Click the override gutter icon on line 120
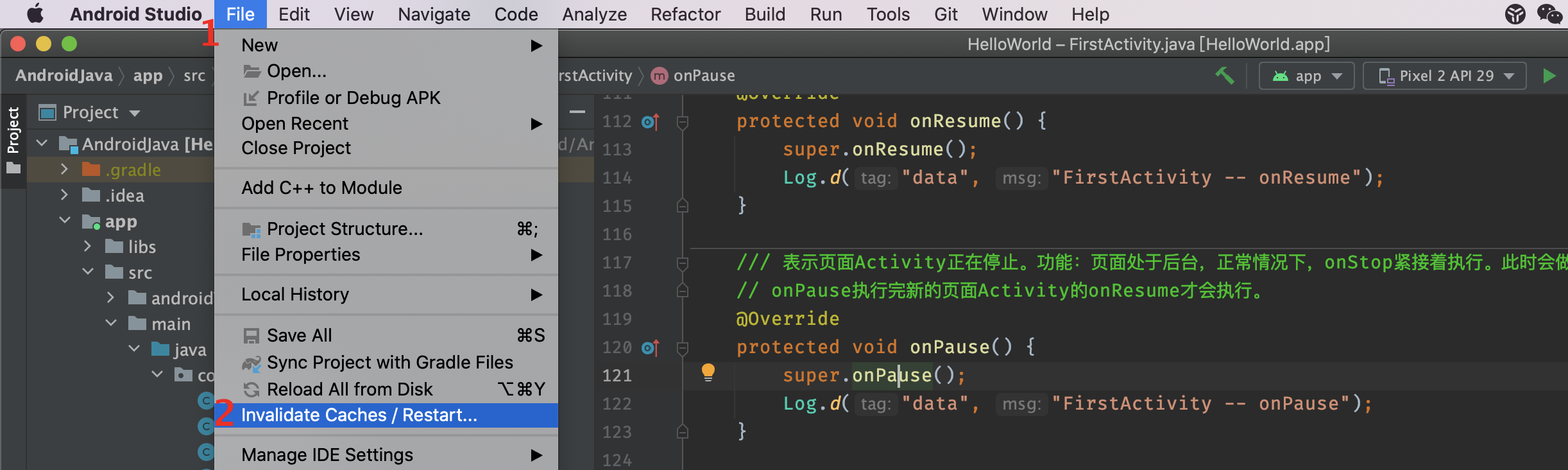This screenshot has height=470, width=1568. (x=650, y=347)
